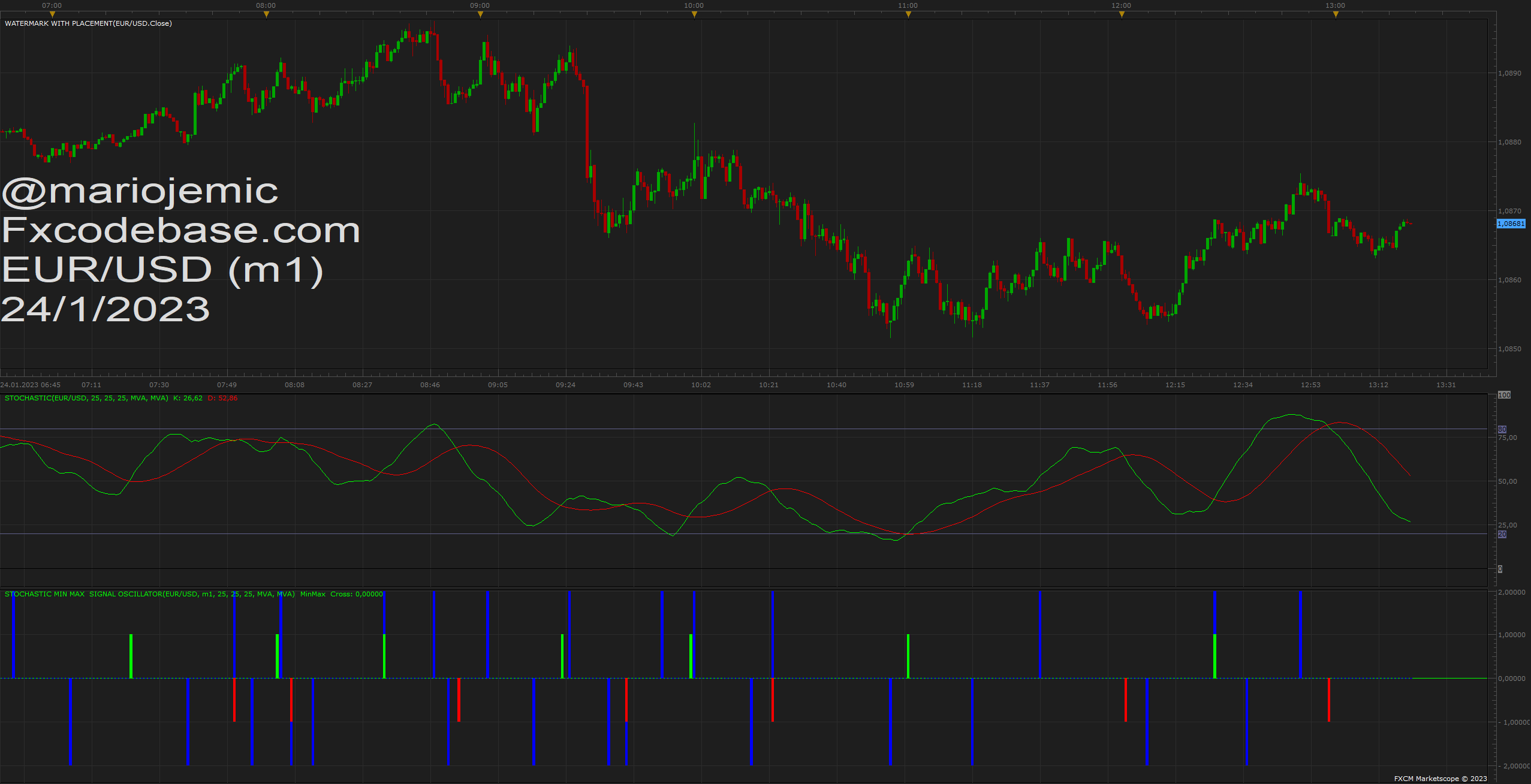Click the stochastic level 100 marker
1531x784 pixels.
[1505, 395]
